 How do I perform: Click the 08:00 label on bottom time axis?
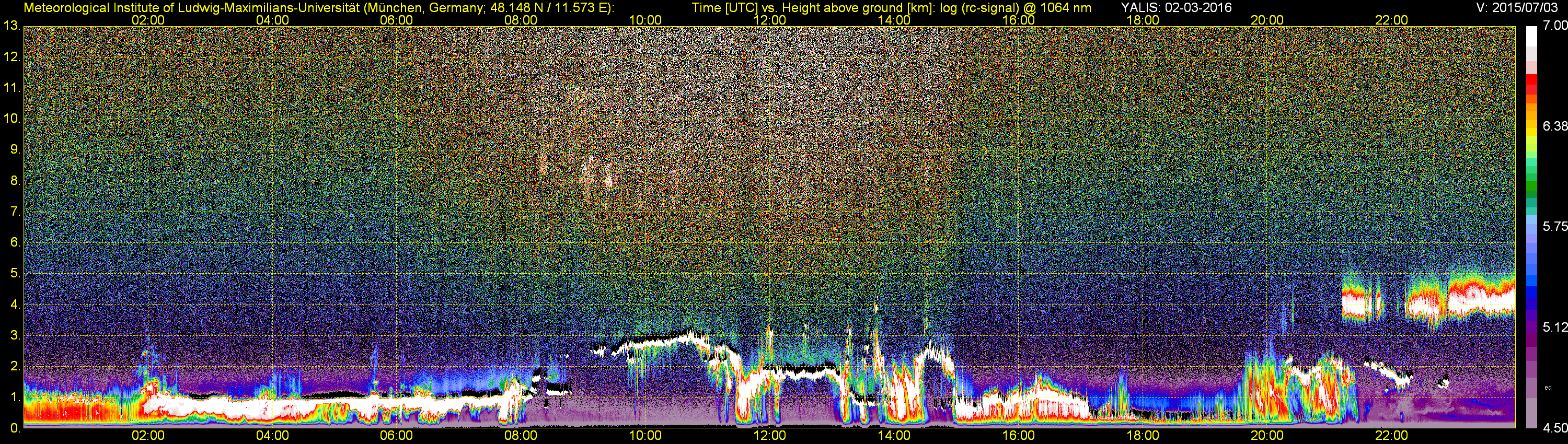coord(521,436)
